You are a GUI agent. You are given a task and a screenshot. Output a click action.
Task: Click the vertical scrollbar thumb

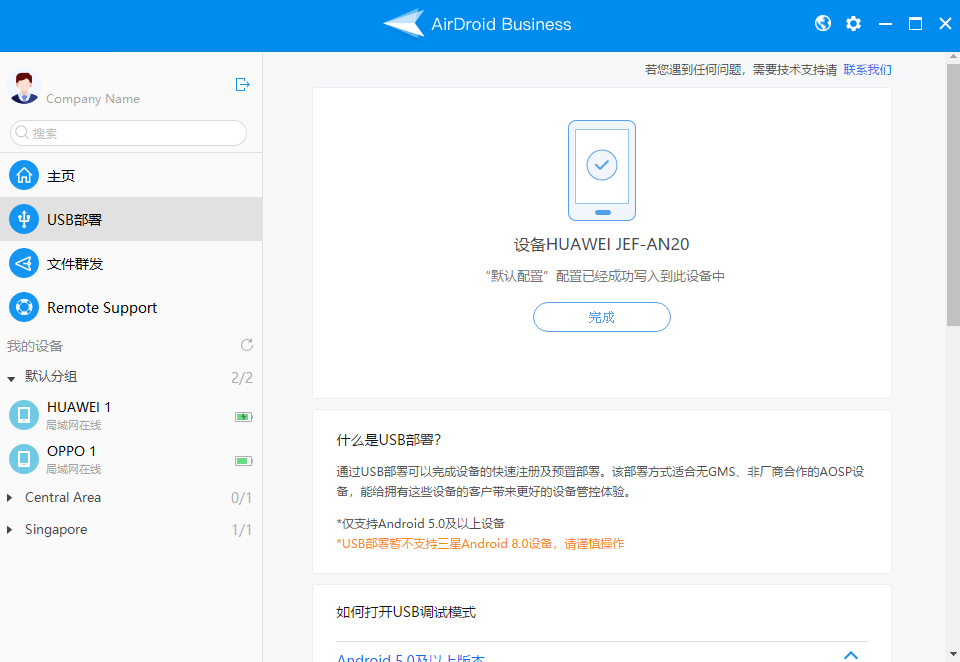(x=953, y=195)
